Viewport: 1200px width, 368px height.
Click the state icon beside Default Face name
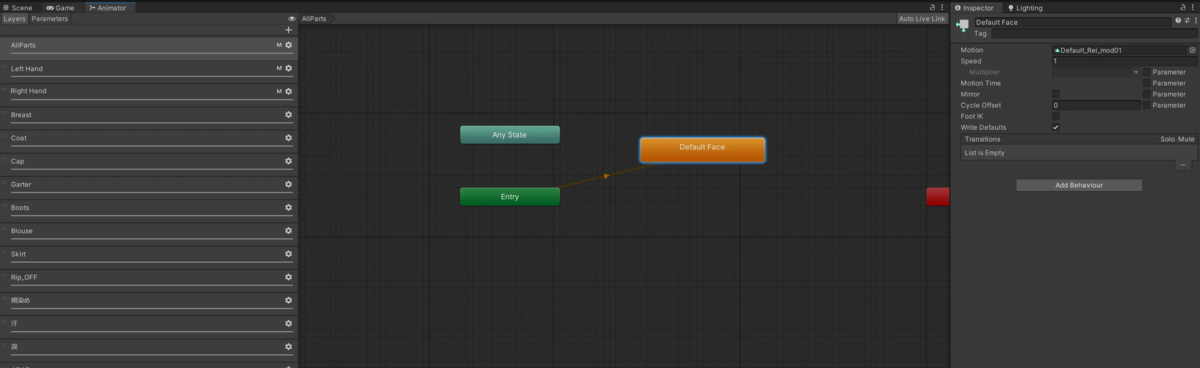click(x=963, y=26)
